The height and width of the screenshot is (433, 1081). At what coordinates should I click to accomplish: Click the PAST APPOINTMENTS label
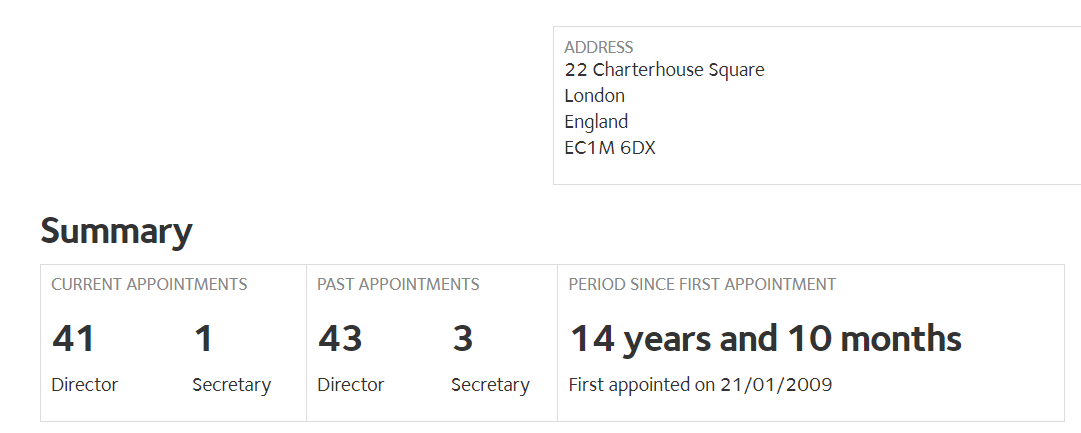398,284
